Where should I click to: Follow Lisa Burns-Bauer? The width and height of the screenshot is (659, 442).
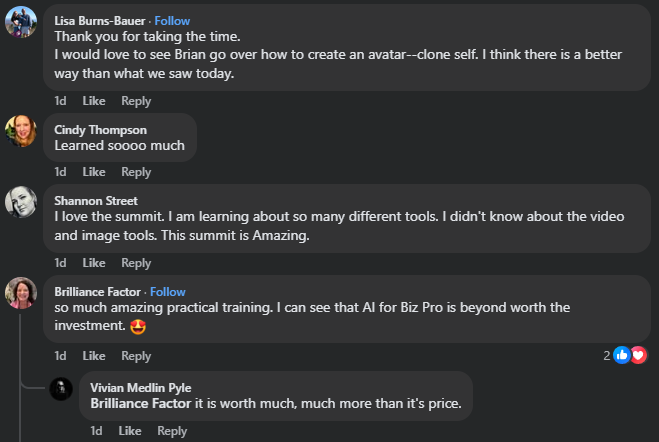click(173, 21)
